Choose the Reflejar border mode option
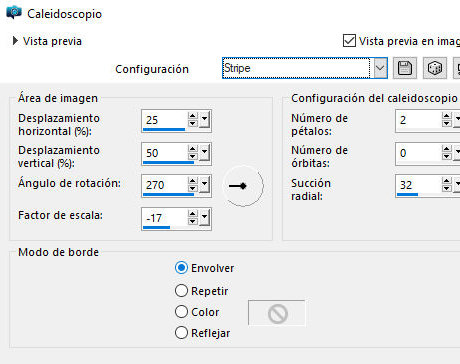The width and height of the screenshot is (460, 364). tap(181, 332)
